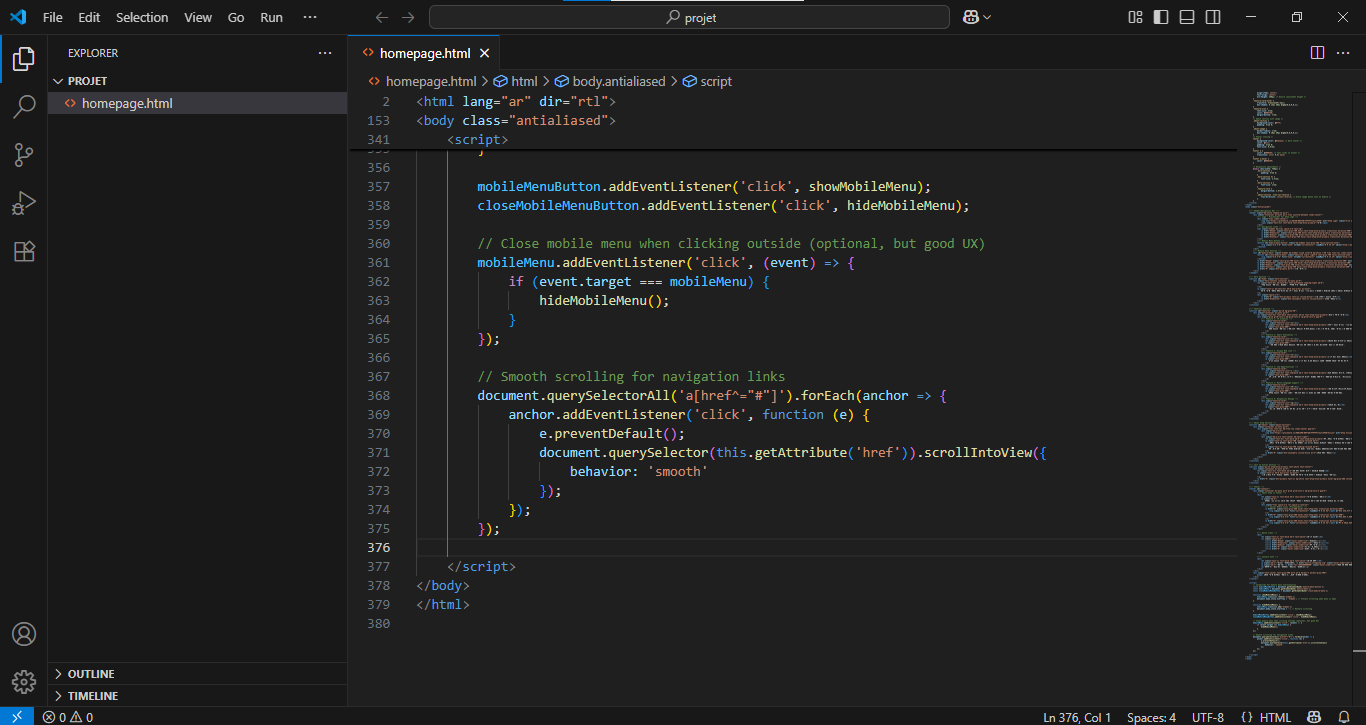Open the Selection menu
The width and height of the screenshot is (1366, 725).
[142, 17]
